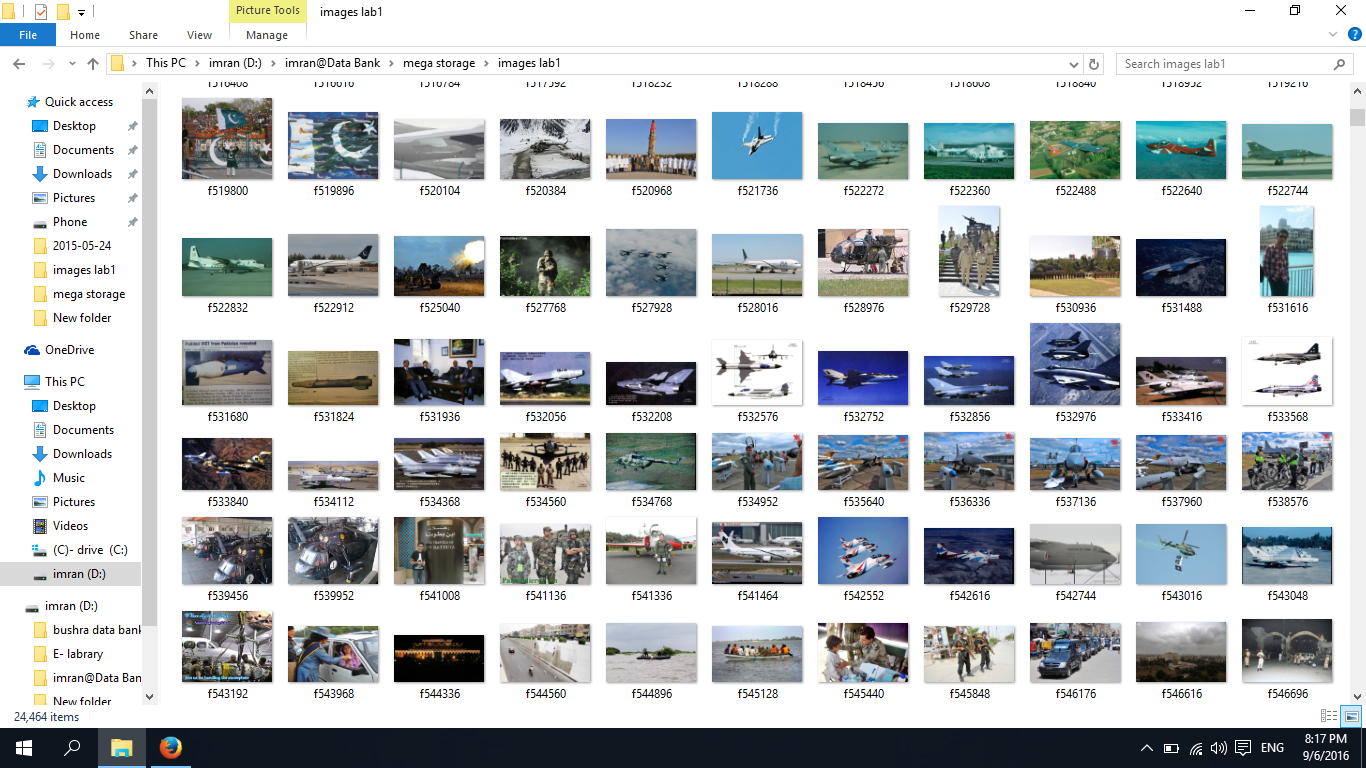The height and width of the screenshot is (768, 1366).
Task: Expand the imran (D:) breadcrumb chevron
Action: click(x=272, y=64)
